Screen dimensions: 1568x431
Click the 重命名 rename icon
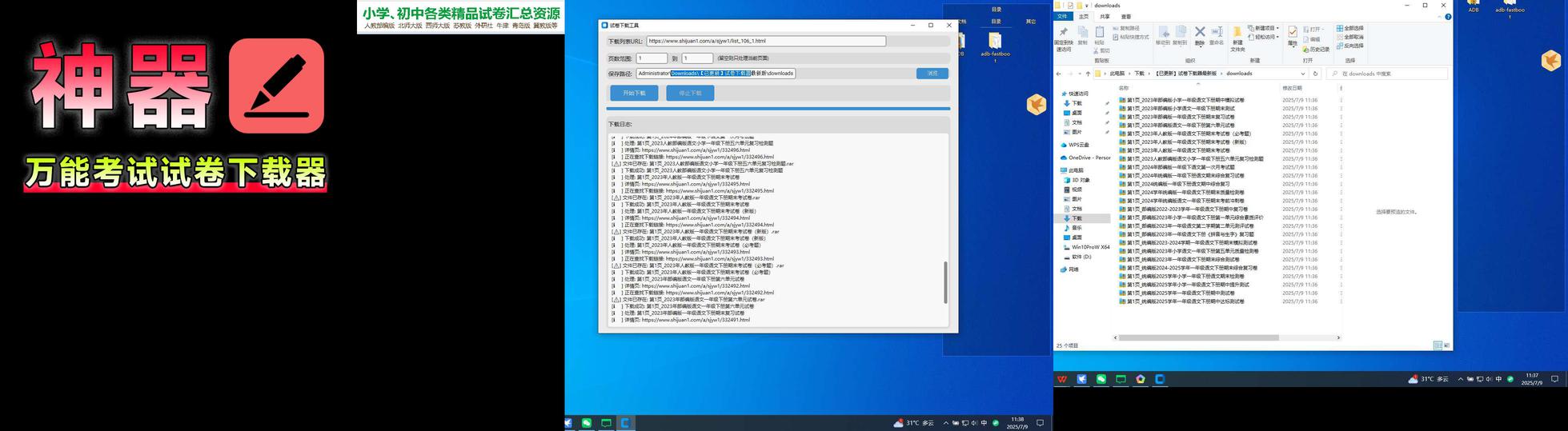(1217, 32)
